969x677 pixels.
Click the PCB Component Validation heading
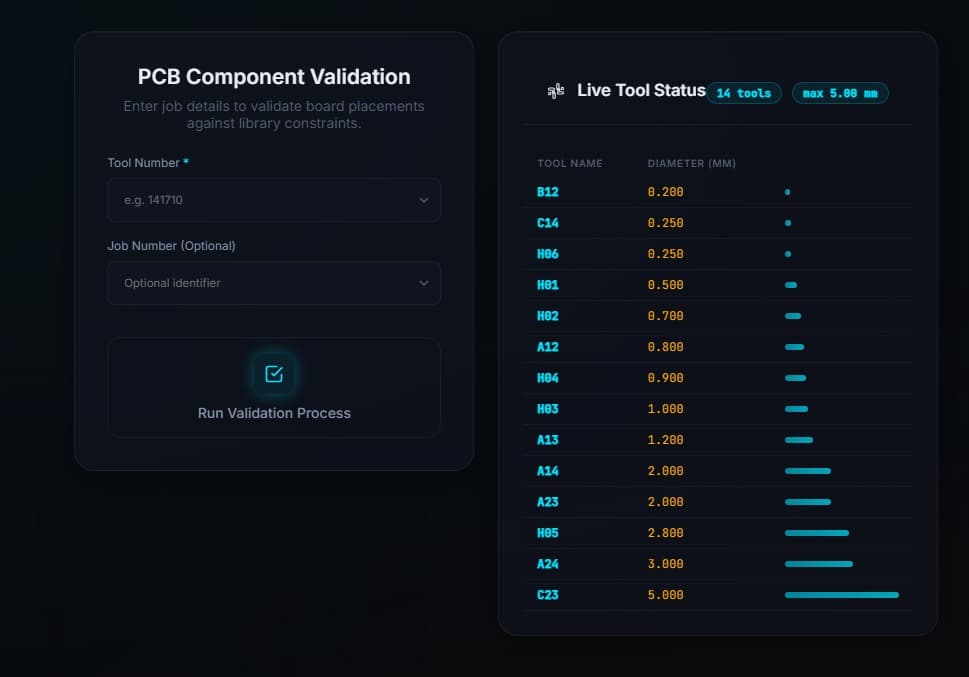274,77
